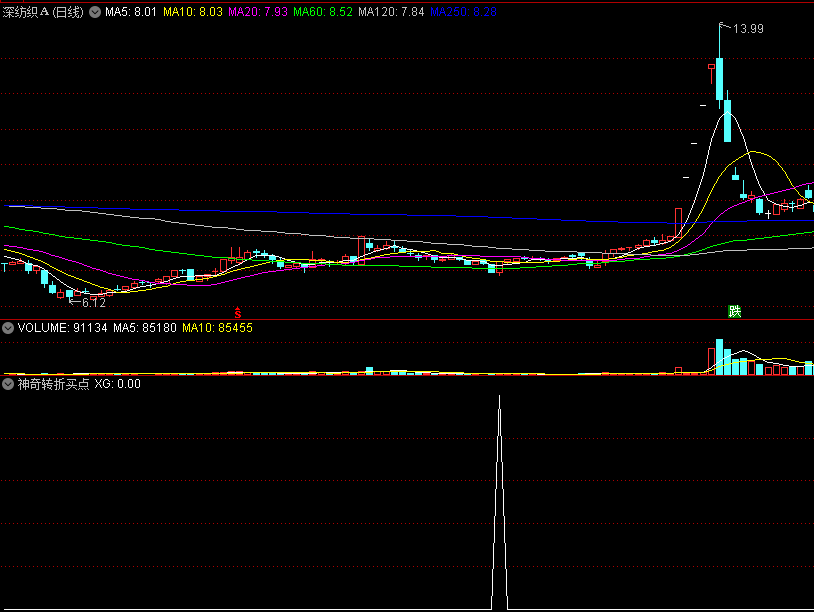The image size is (814, 612).
Task: Click the green MA60: 8.52 label
Action: click(x=323, y=12)
